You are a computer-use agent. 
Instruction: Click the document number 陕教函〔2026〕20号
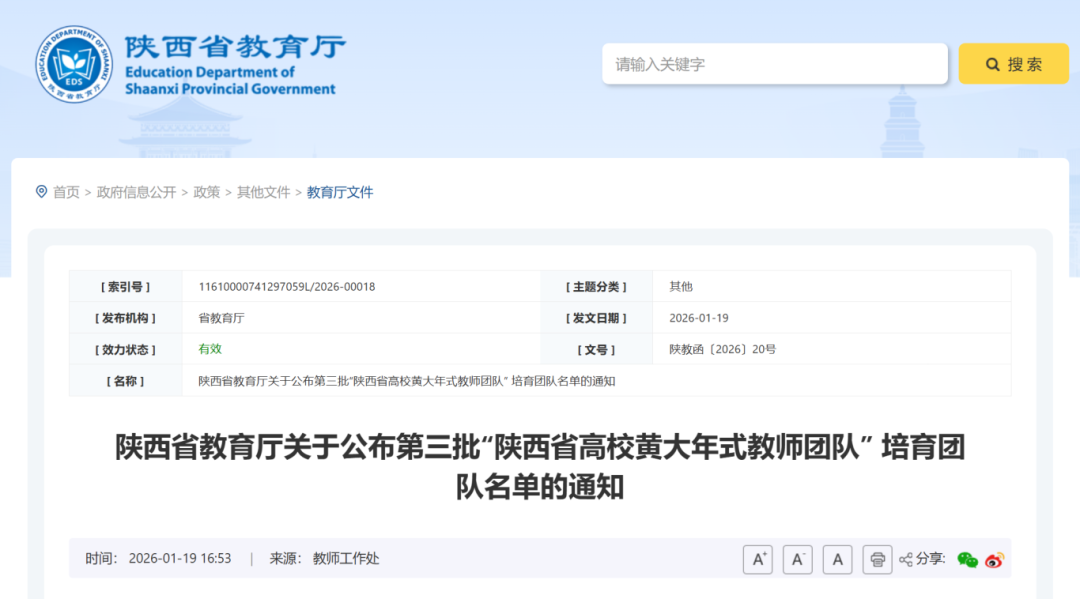(x=722, y=349)
